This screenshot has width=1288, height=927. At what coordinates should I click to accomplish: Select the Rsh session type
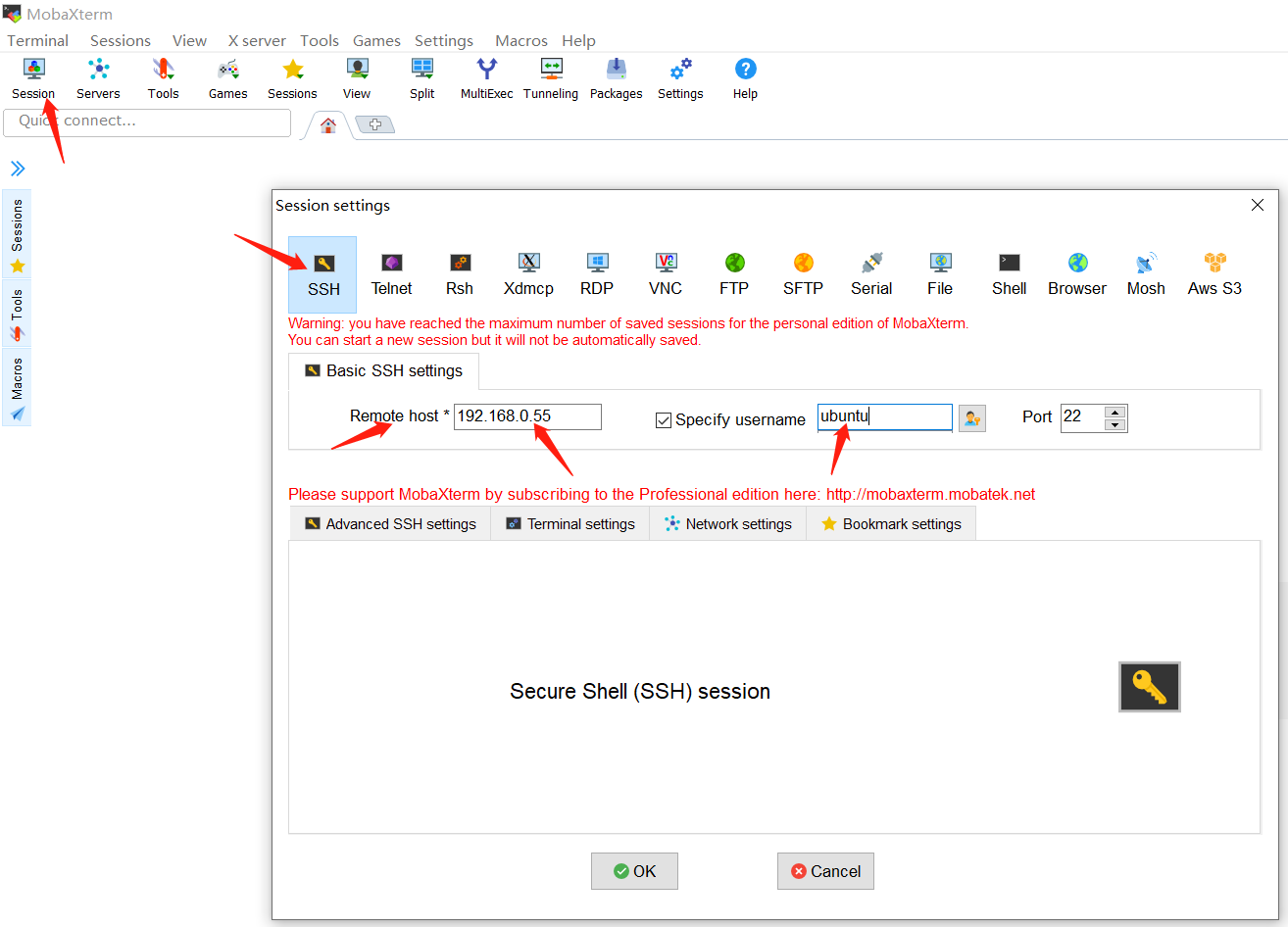tap(460, 274)
